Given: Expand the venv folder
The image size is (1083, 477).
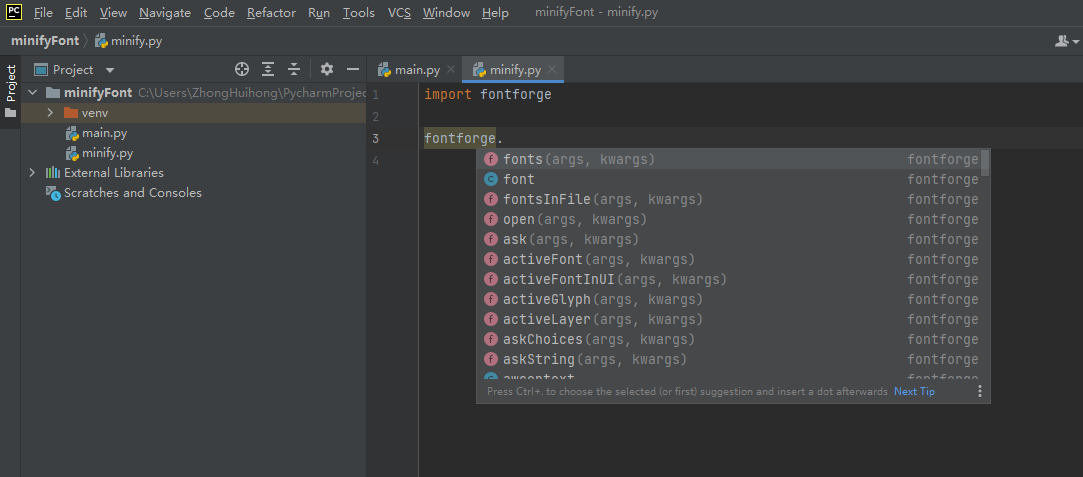Looking at the screenshot, I should [x=50, y=113].
